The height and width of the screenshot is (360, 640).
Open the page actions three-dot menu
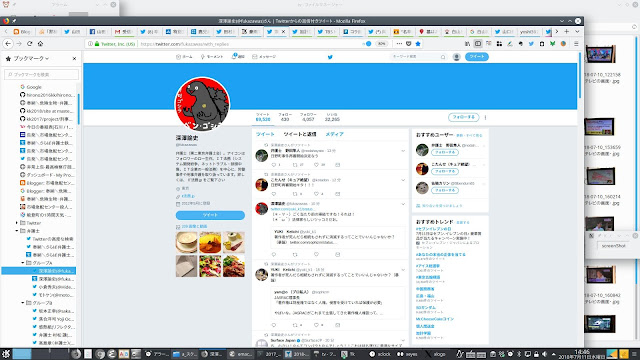click(x=399, y=44)
